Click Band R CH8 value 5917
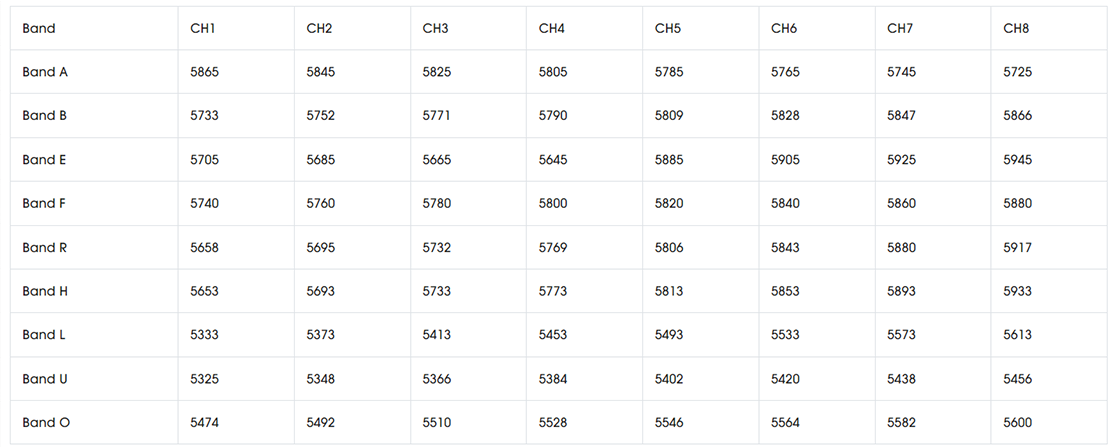This screenshot has height=447, width=1112. [x=1018, y=247]
